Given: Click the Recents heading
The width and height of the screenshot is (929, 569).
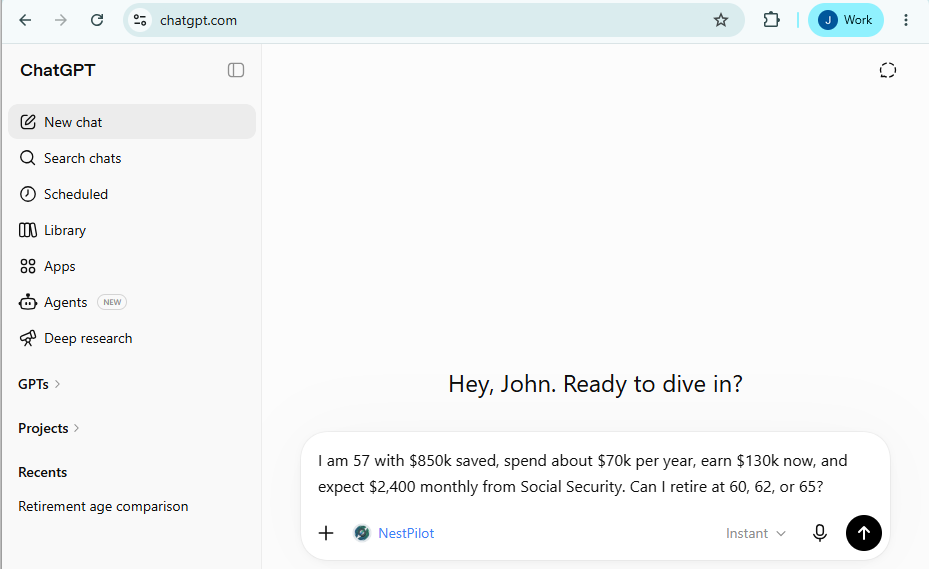Looking at the screenshot, I should [x=43, y=472].
